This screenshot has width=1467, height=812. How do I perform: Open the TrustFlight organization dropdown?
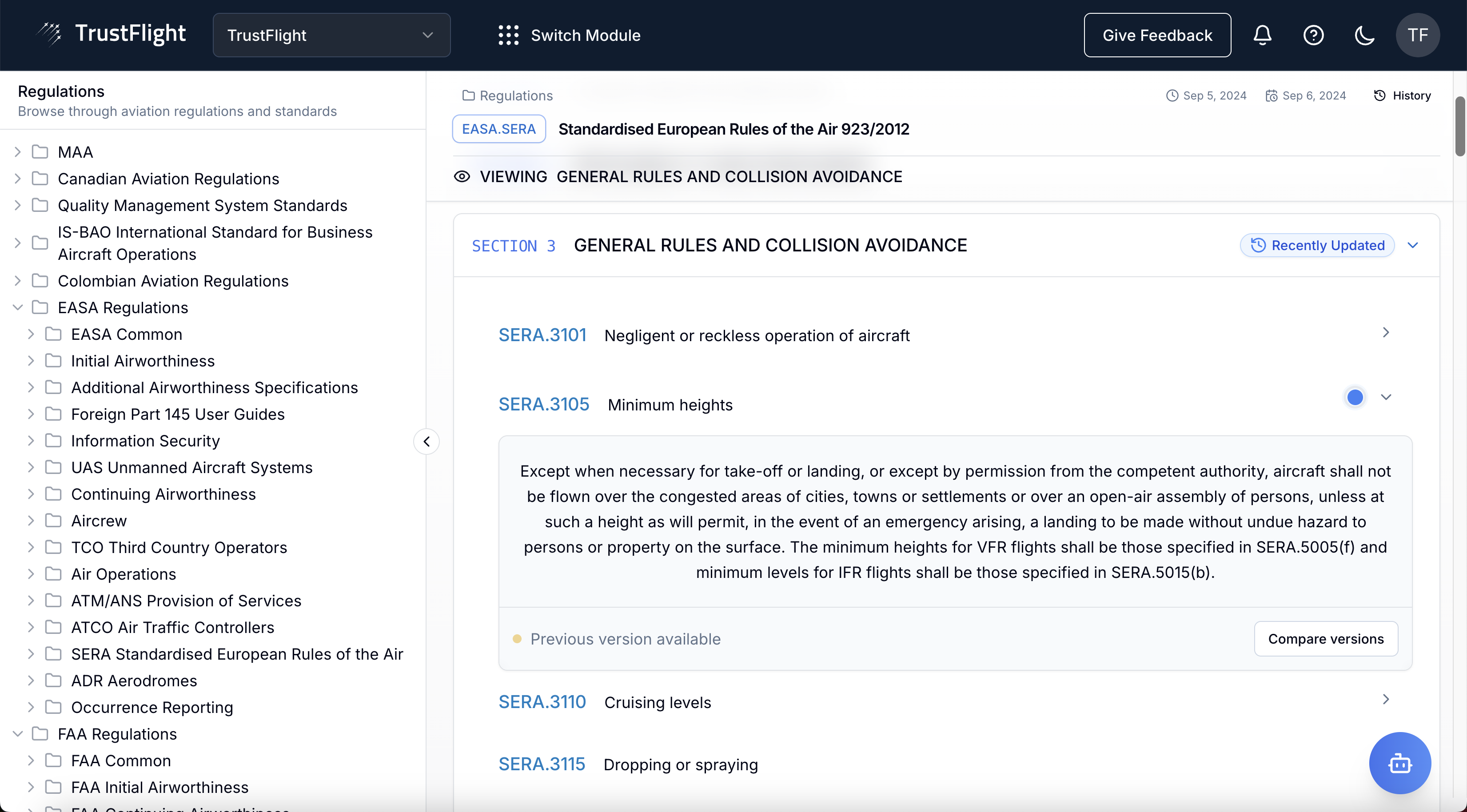click(x=331, y=35)
